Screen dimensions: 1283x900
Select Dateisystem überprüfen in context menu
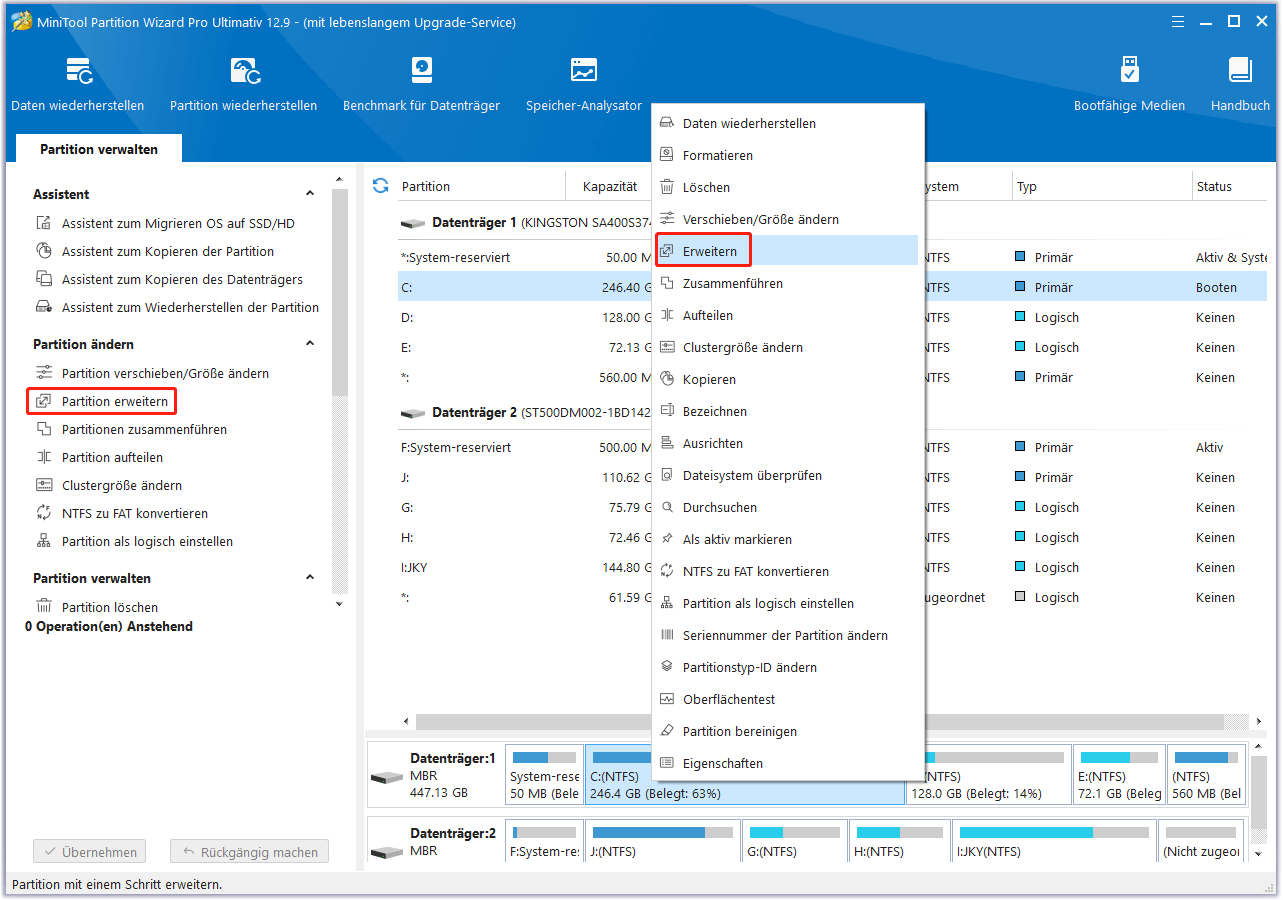tap(787, 476)
